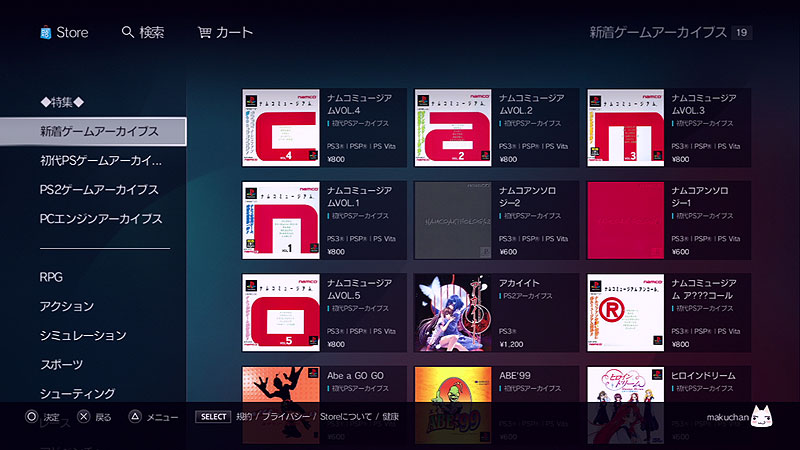800x450 pixels.
Task: Click ナムコミュージアムVOL.1 title text
Action: [360, 196]
